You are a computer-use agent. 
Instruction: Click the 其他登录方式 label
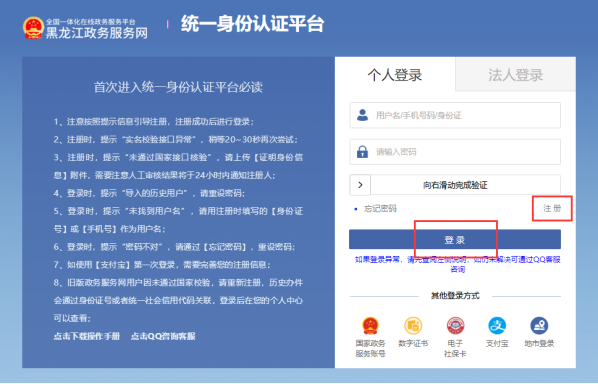455,296
